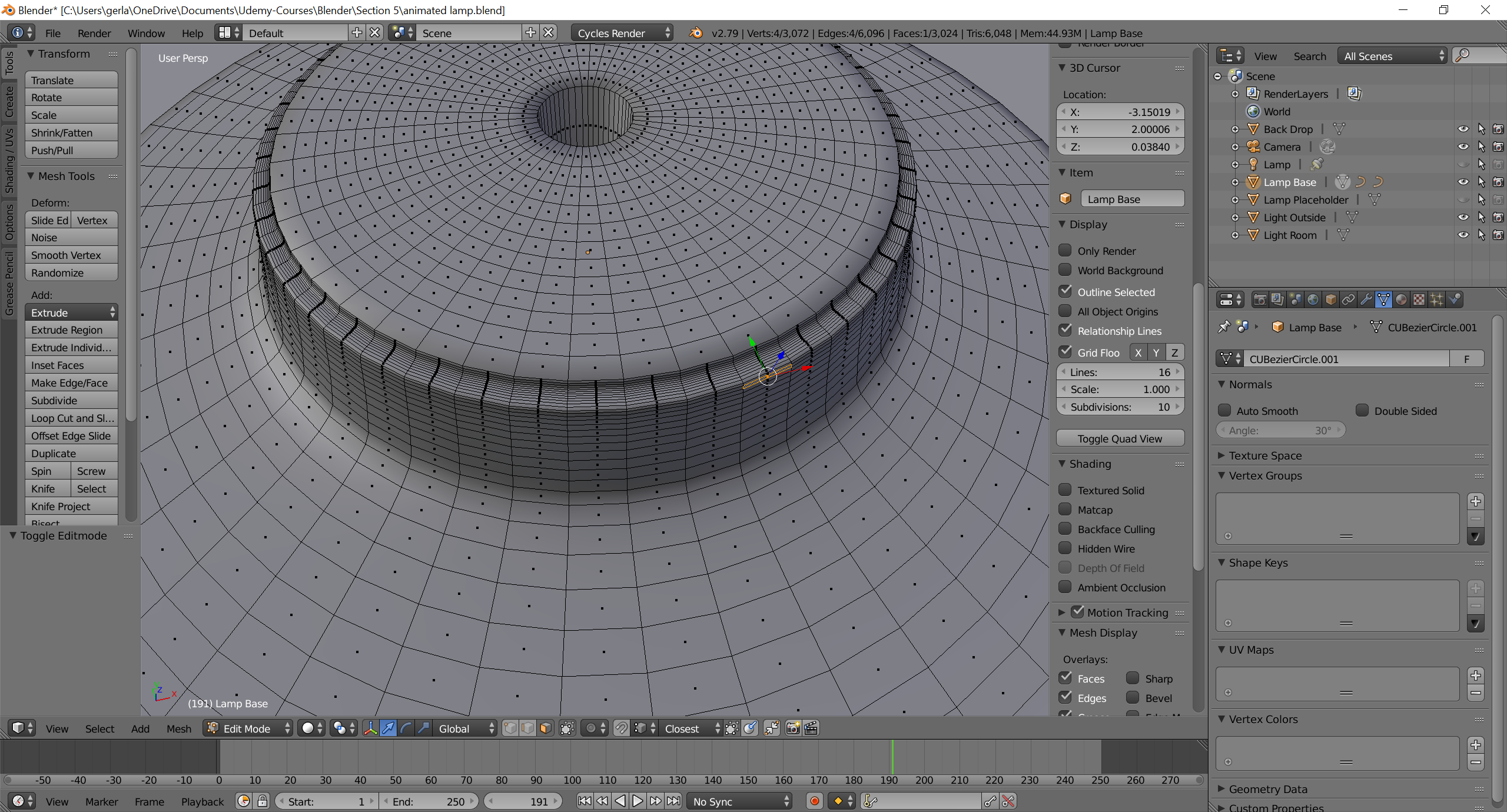This screenshot has width=1507, height=812.
Task: Click play animation forward button
Action: pyautogui.click(x=638, y=801)
